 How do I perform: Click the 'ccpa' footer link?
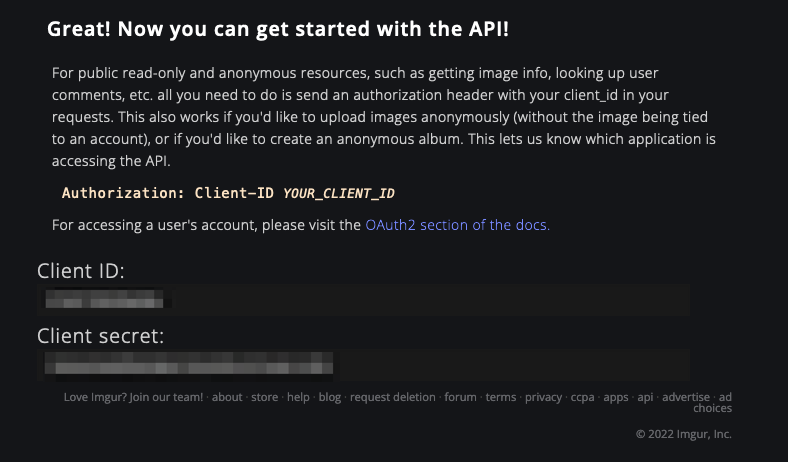click(x=583, y=397)
